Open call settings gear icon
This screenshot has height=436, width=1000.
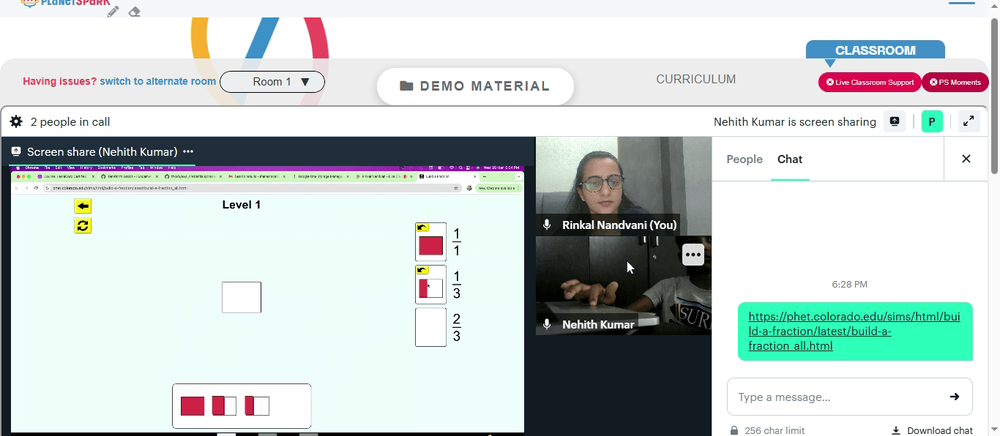[x=16, y=122]
